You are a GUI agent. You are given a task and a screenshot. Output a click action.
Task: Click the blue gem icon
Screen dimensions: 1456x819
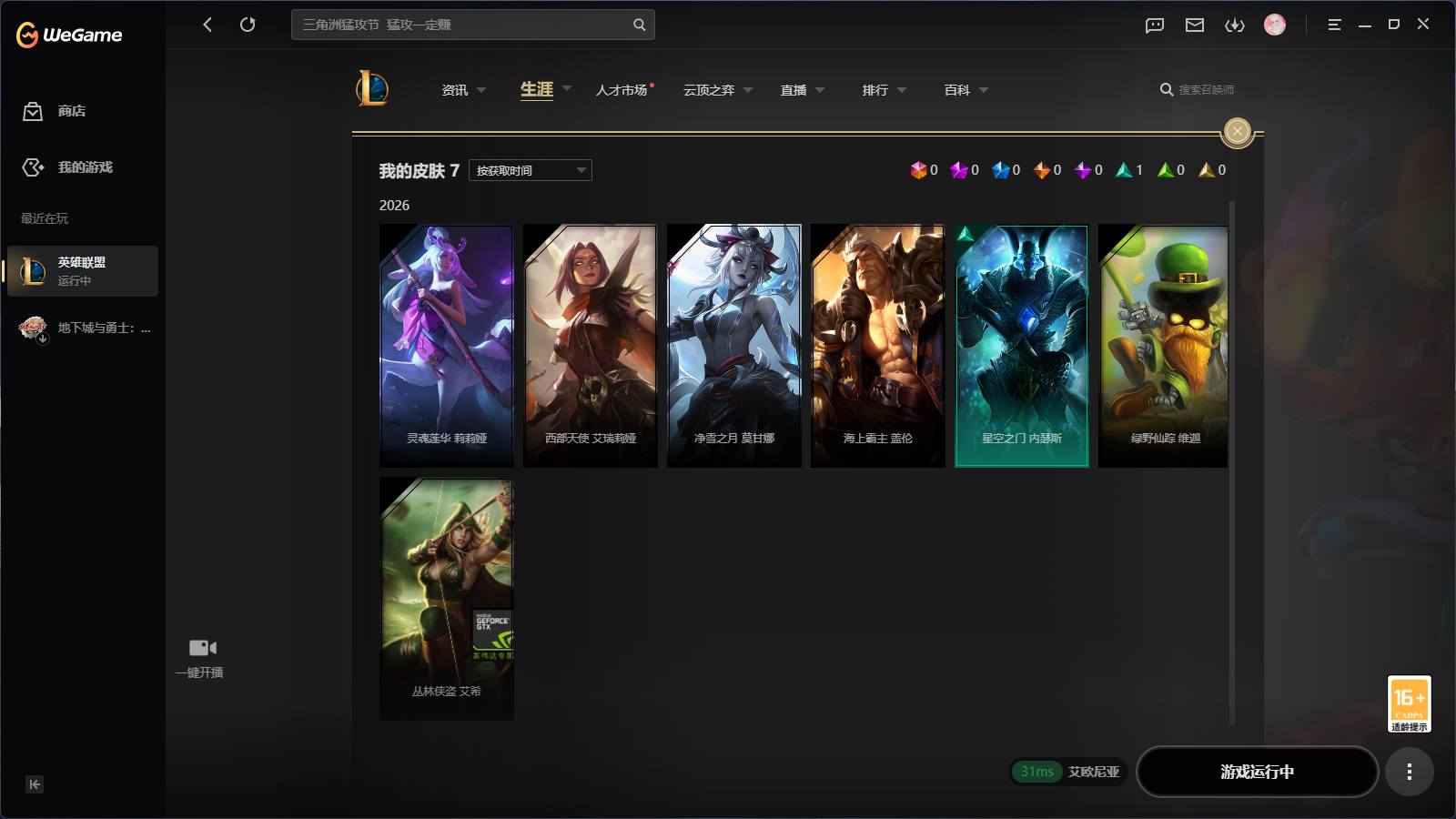(x=1001, y=170)
